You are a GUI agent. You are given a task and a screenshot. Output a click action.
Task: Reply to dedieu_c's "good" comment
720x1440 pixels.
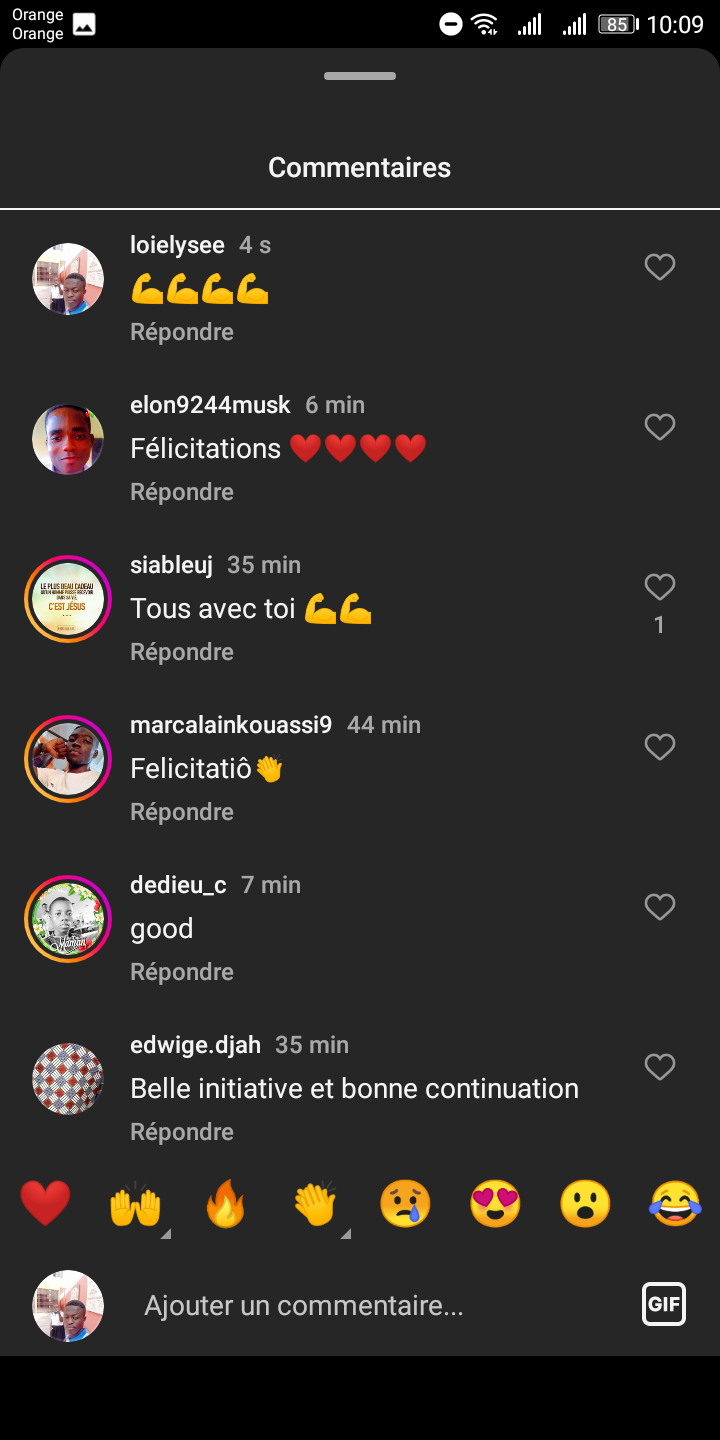(x=182, y=972)
